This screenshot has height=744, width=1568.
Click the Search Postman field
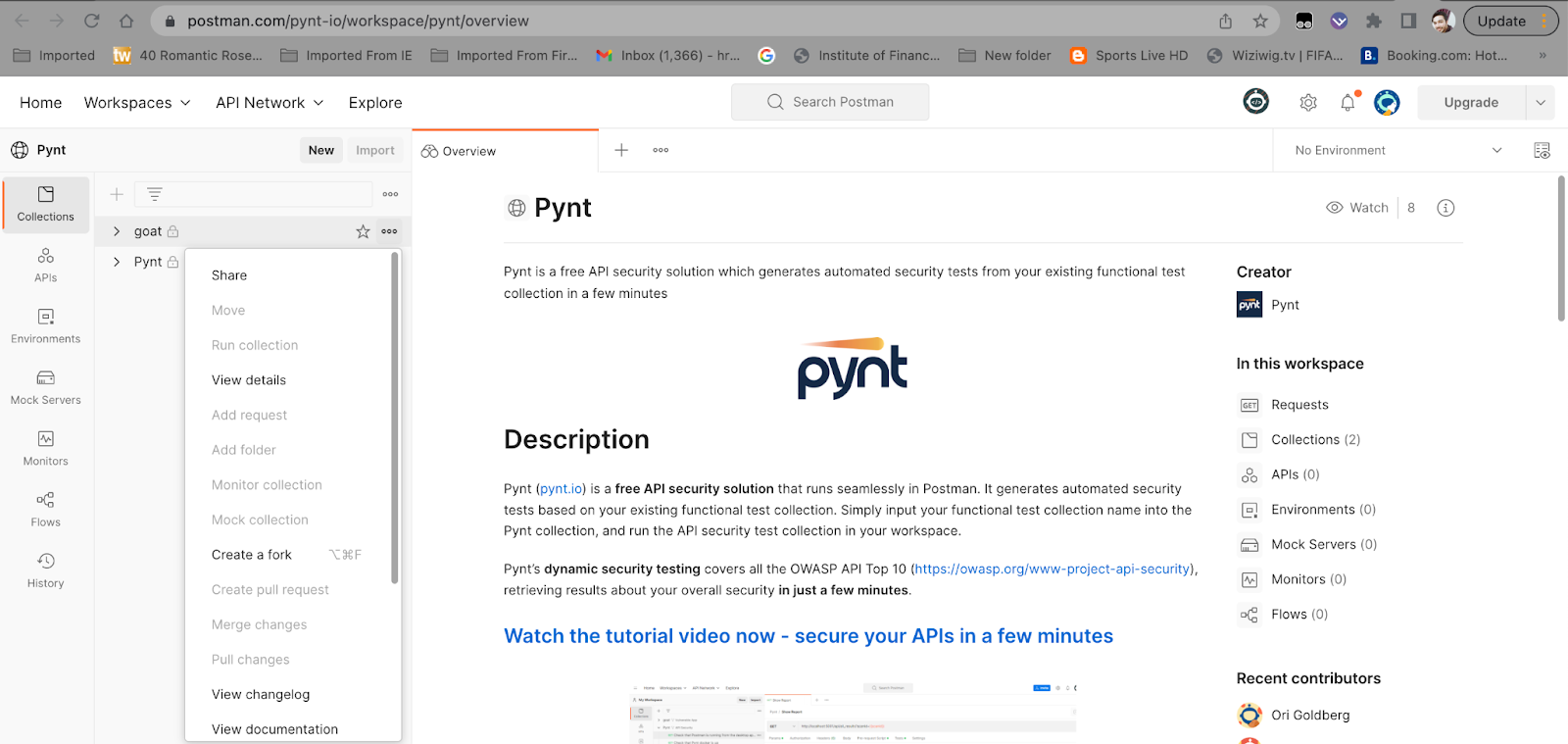tap(830, 102)
